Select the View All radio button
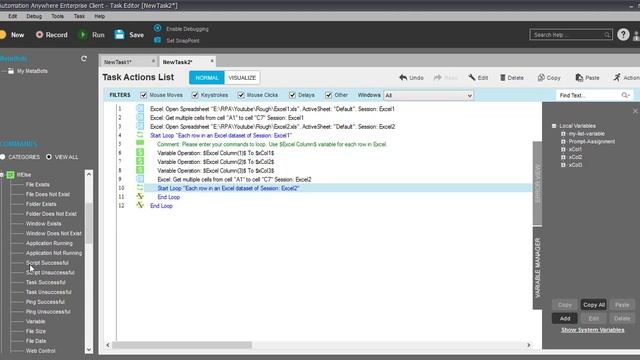 (49, 157)
